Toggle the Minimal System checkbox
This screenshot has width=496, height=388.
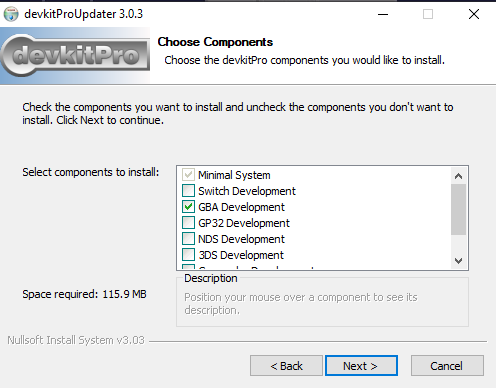(x=188, y=175)
